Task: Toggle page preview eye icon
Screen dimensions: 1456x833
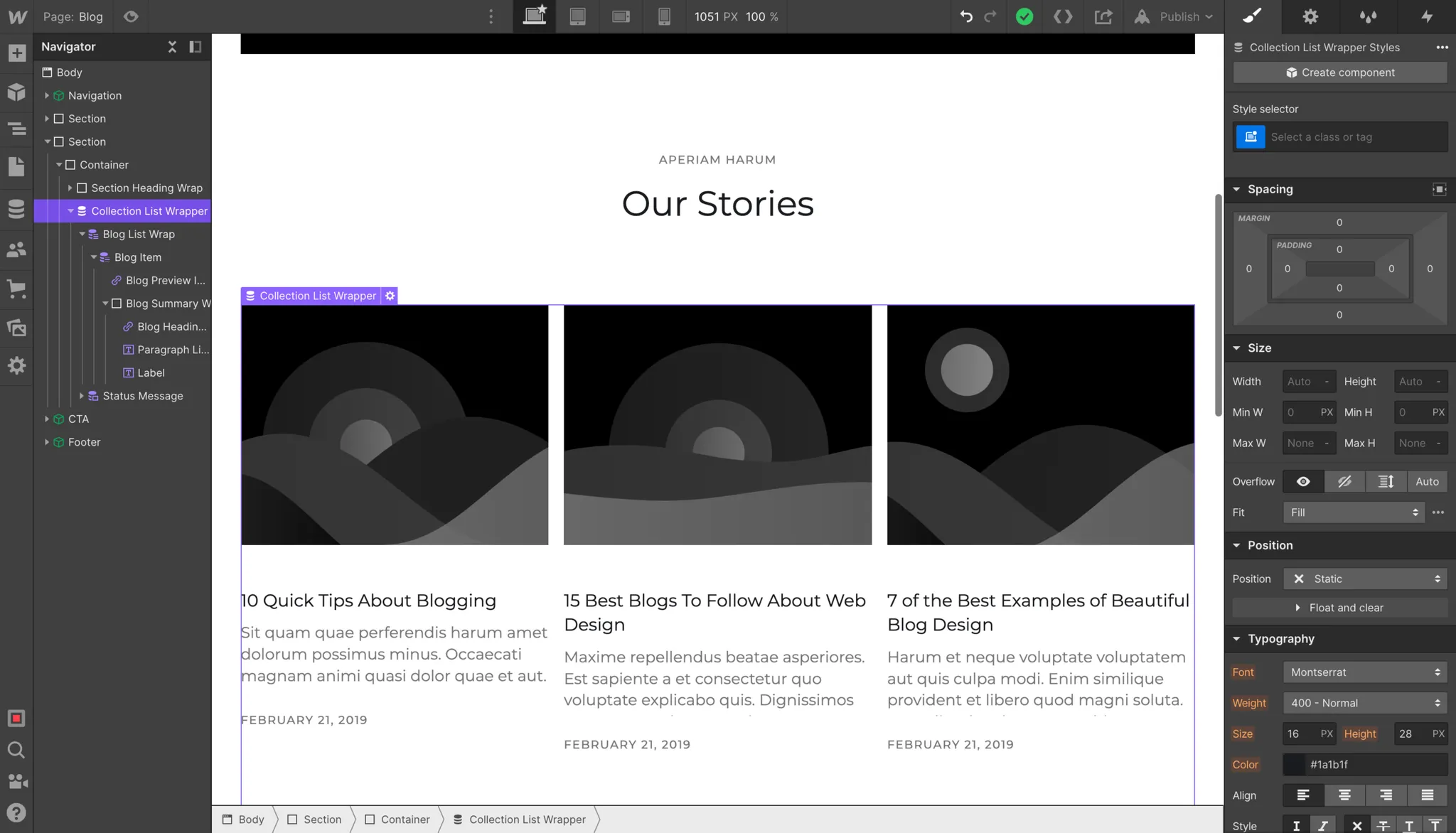Action: coord(131,16)
